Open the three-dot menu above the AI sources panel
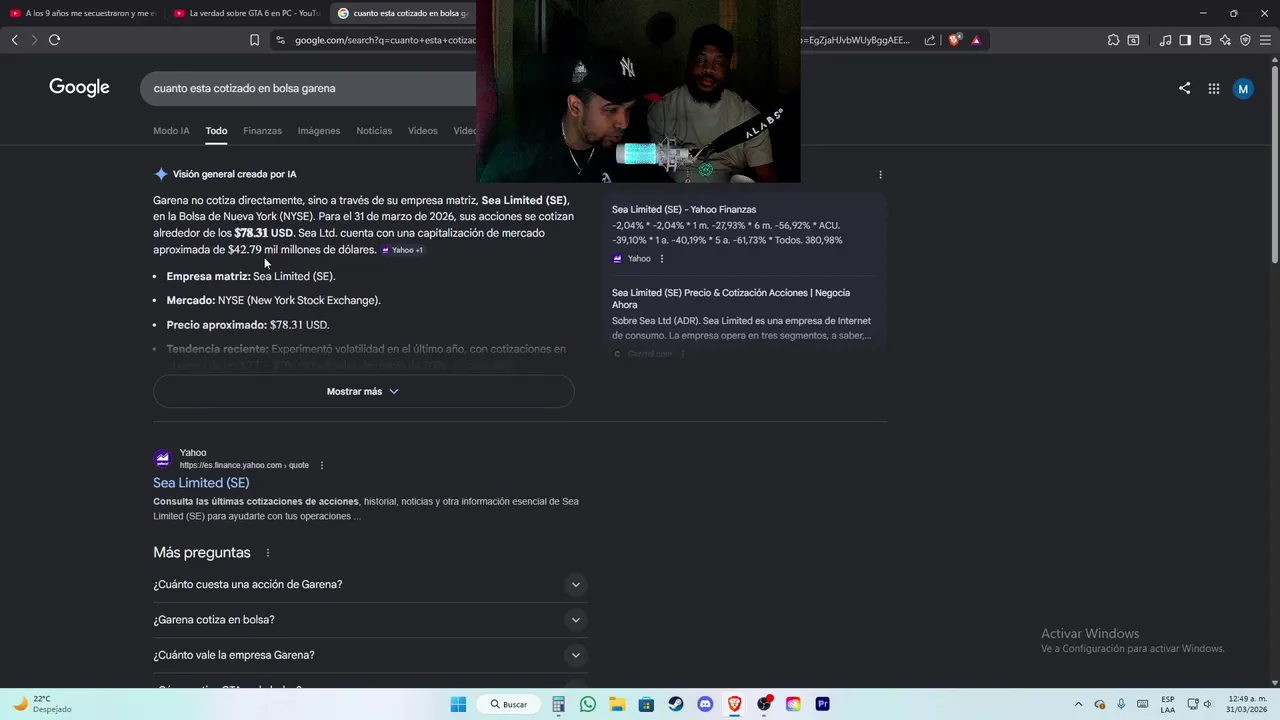Viewport: 1280px width, 720px height. pyautogui.click(x=880, y=174)
